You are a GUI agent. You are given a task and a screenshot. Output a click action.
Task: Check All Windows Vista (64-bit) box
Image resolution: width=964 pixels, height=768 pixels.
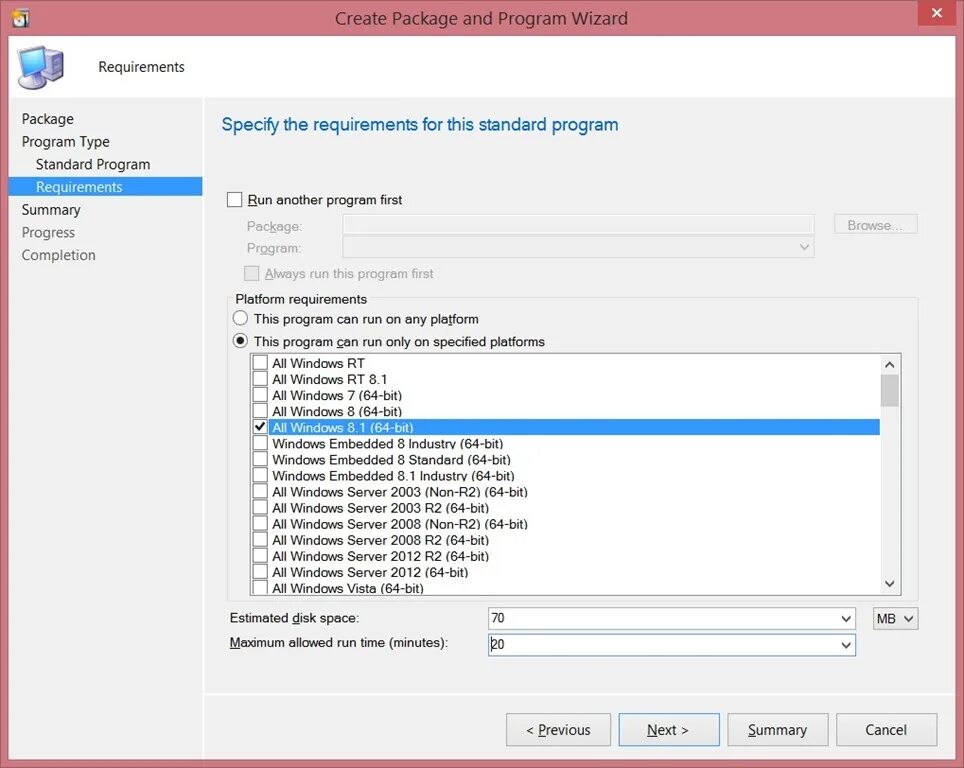(260, 587)
